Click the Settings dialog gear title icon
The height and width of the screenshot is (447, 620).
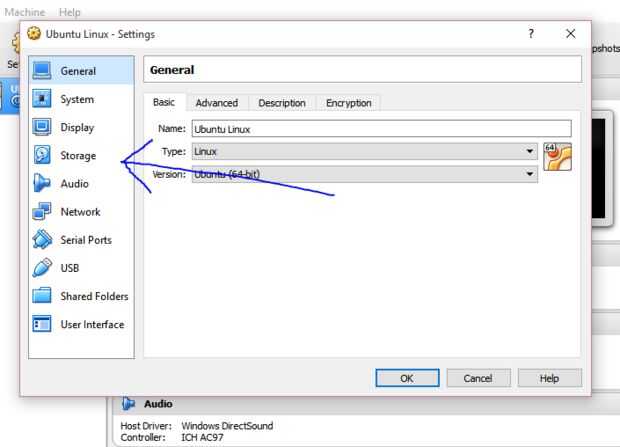pyautogui.click(x=34, y=34)
